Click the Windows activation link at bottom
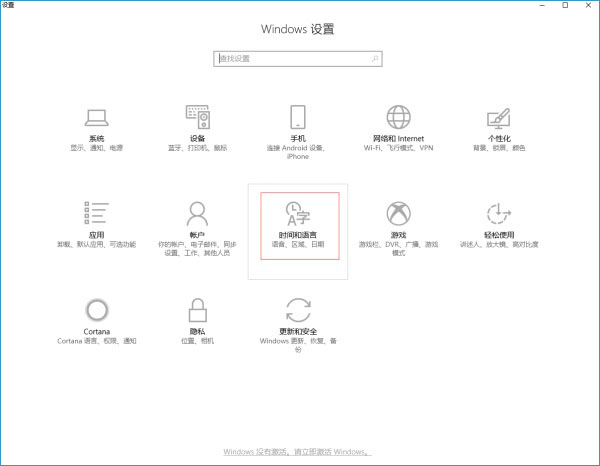Viewport: 600px width, 466px height. coord(297,452)
